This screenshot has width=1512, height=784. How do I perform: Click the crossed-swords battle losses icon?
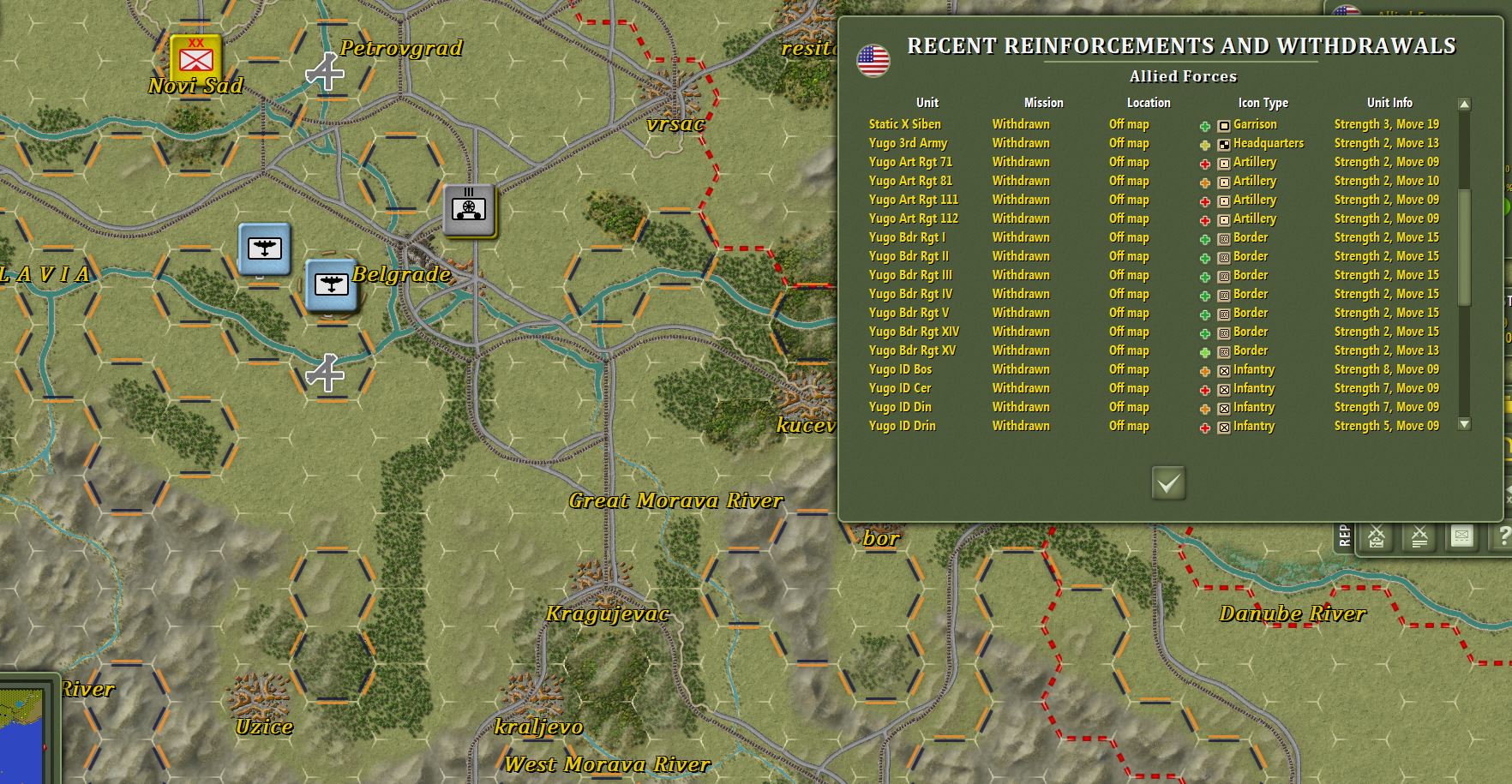coord(1376,537)
